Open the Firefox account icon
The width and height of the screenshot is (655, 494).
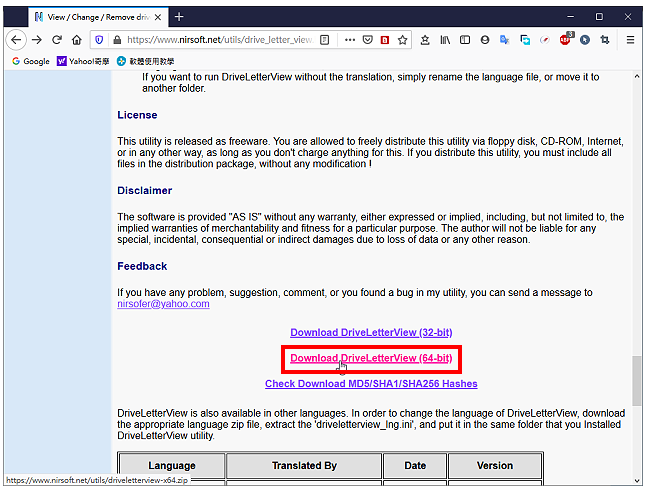point(485,40)
